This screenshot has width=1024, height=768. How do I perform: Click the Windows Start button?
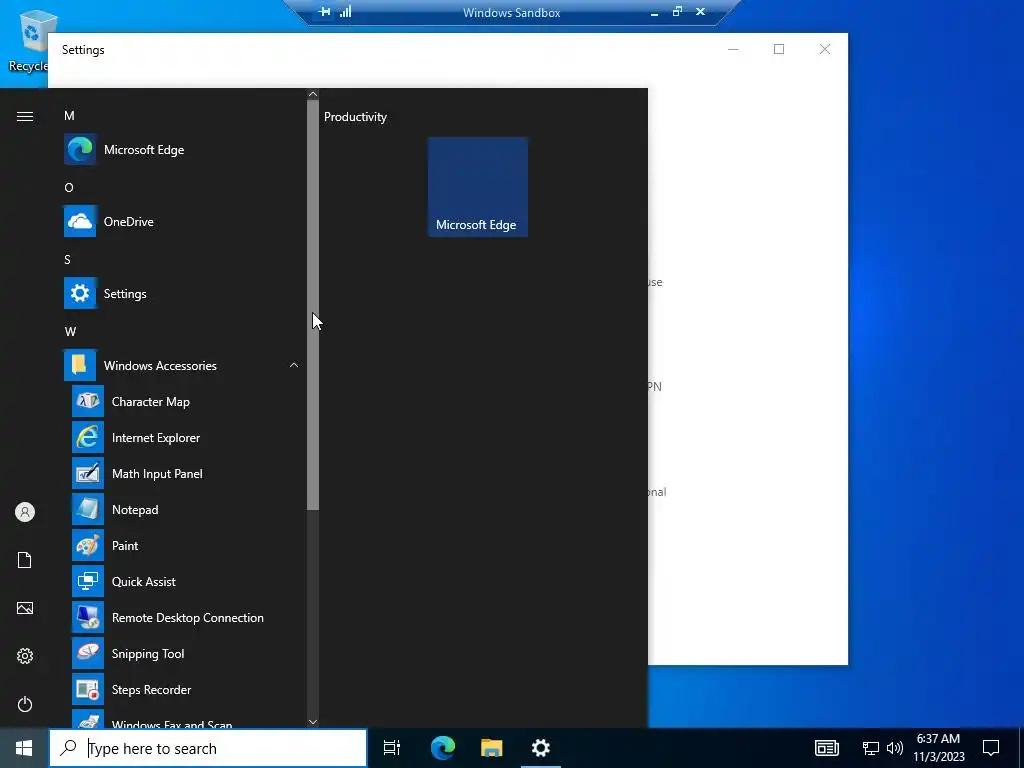pos(24,748)
